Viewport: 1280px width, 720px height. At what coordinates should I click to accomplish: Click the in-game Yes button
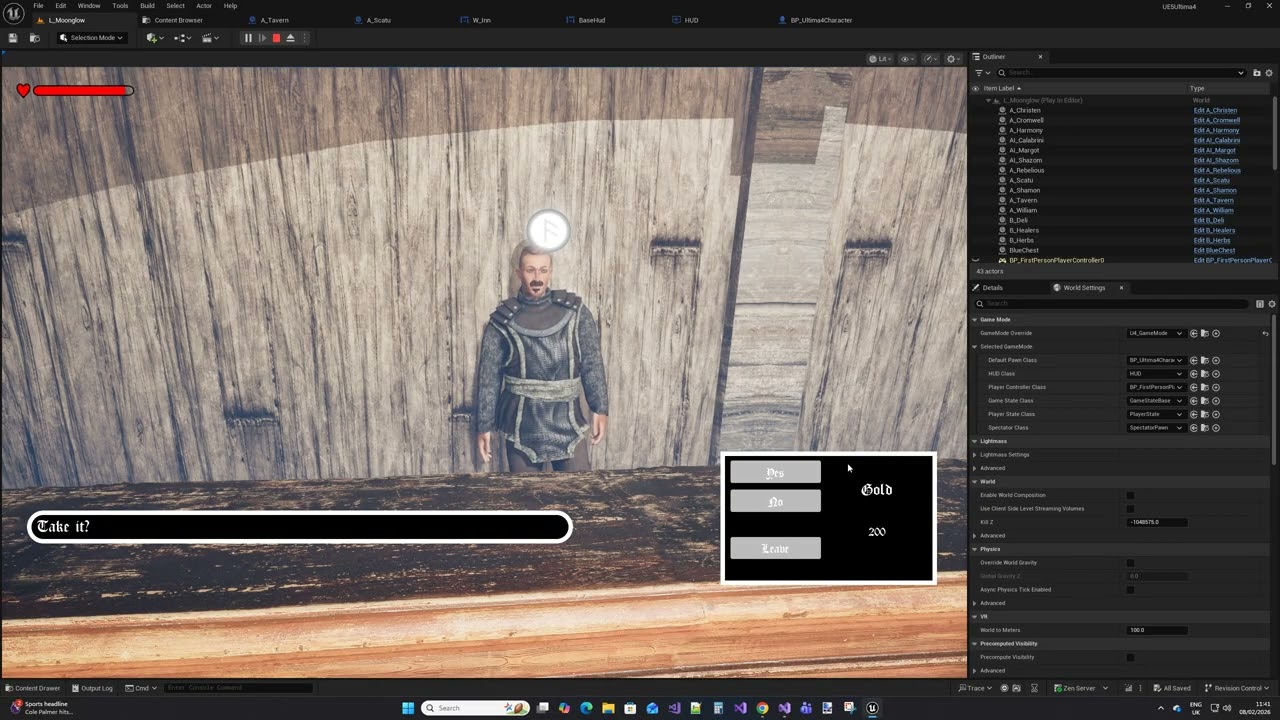[775, 472]
